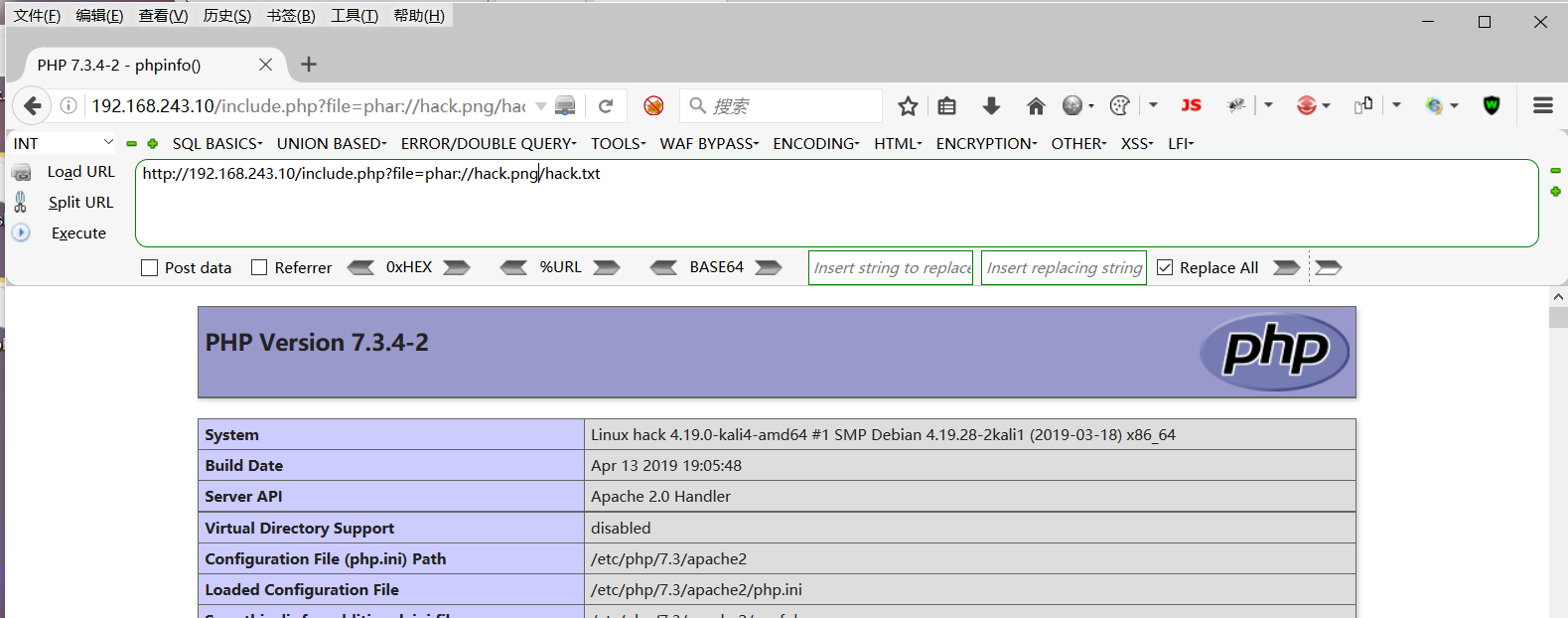Select the PHP 7.3.4-2 phpinfo() tab
The width and height of the screenshot is (1568, 618).
[154, 65]
